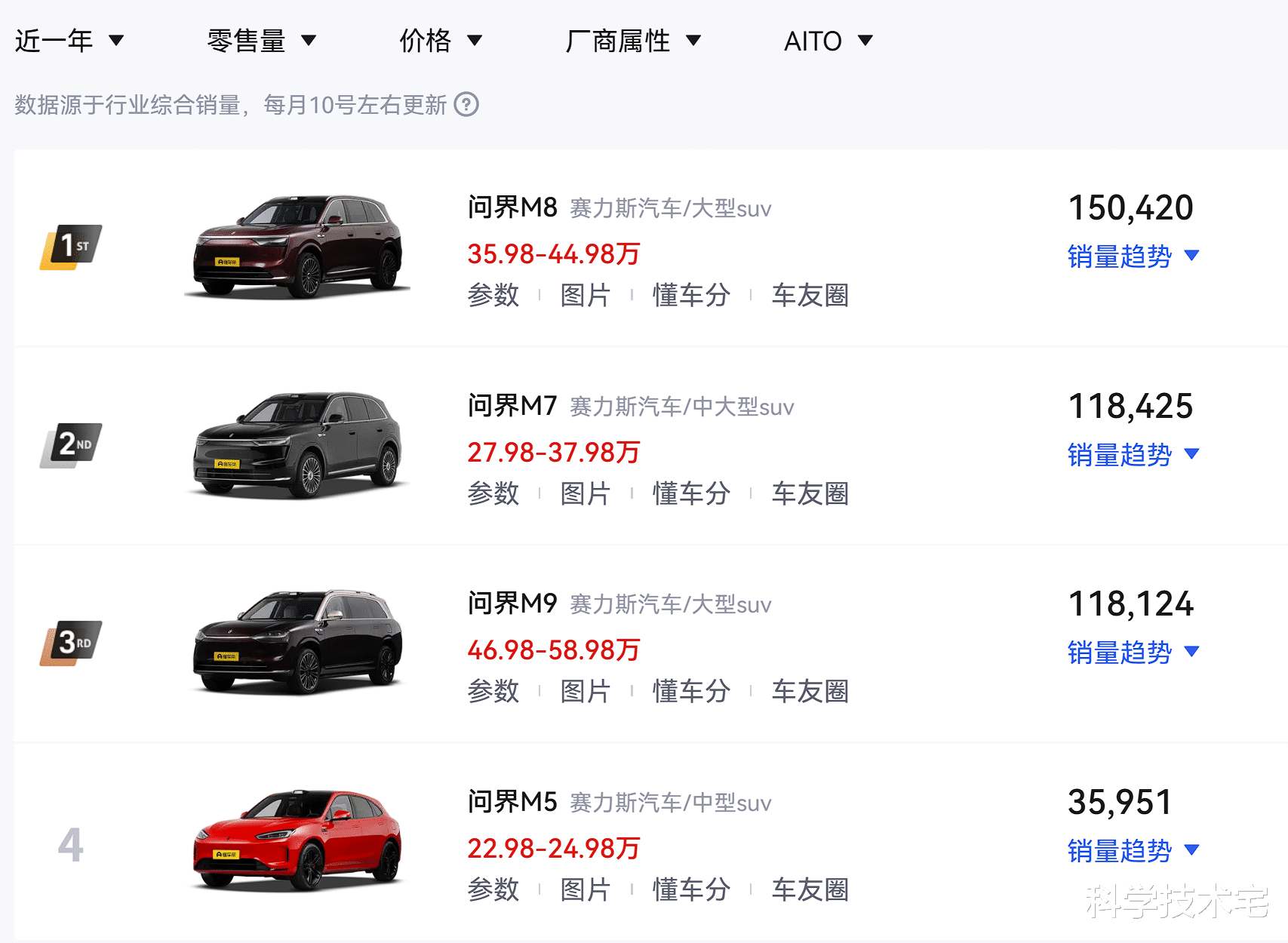
Task: Open 参数 for 问界M8
Action: pos(493,295)
